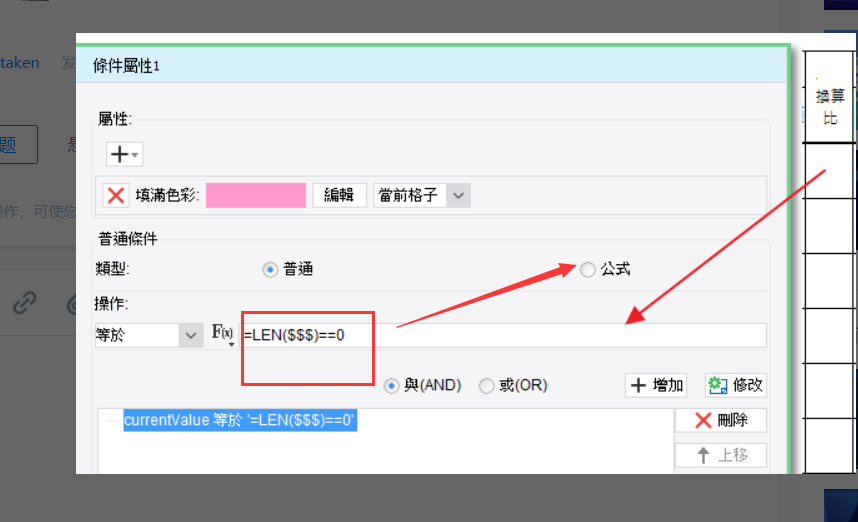The image size is (858, 522).
Task: Click the 上移 move-up button
Action: (721, 455)
